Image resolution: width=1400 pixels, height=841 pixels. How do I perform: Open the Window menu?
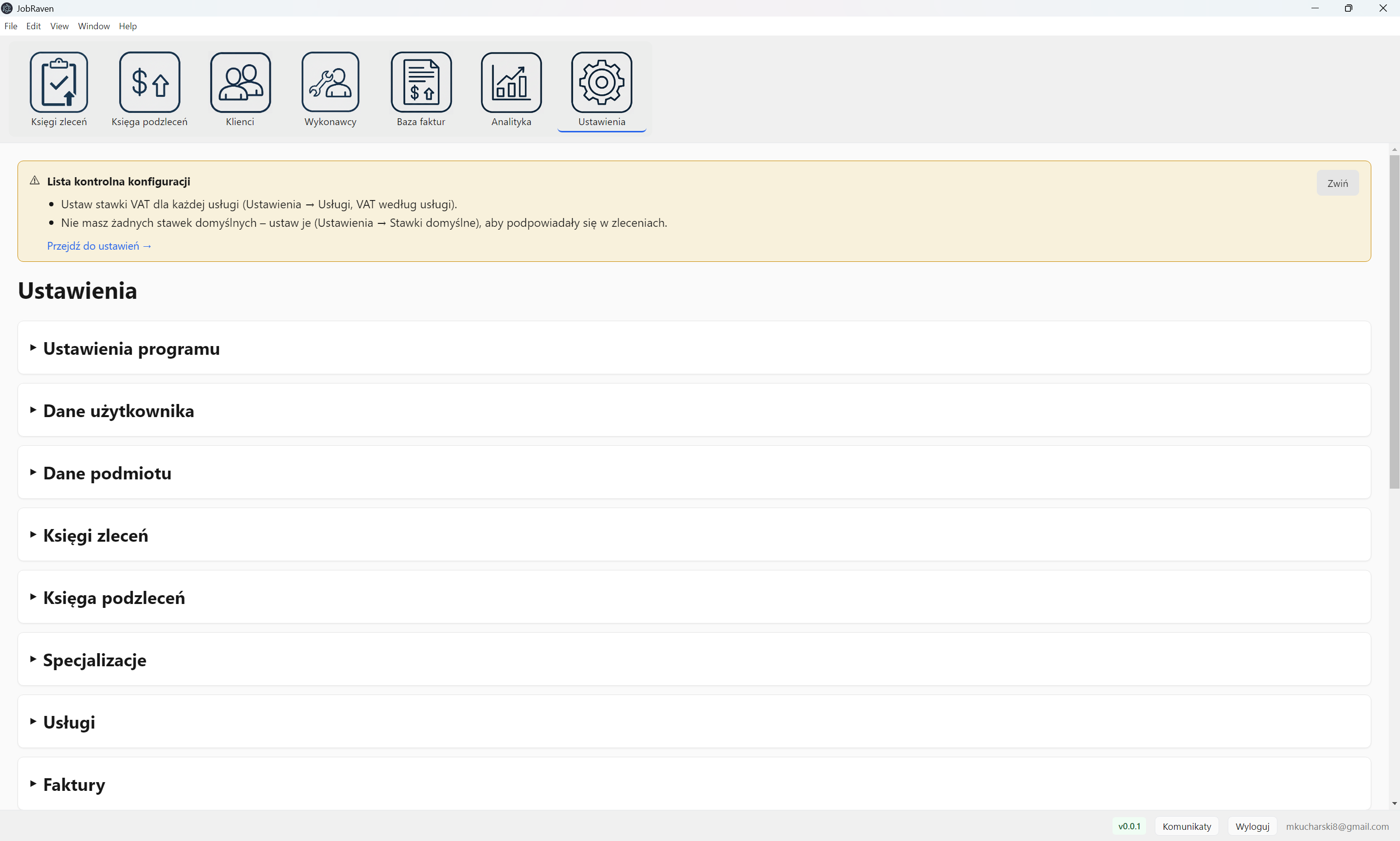click(93, 26)
